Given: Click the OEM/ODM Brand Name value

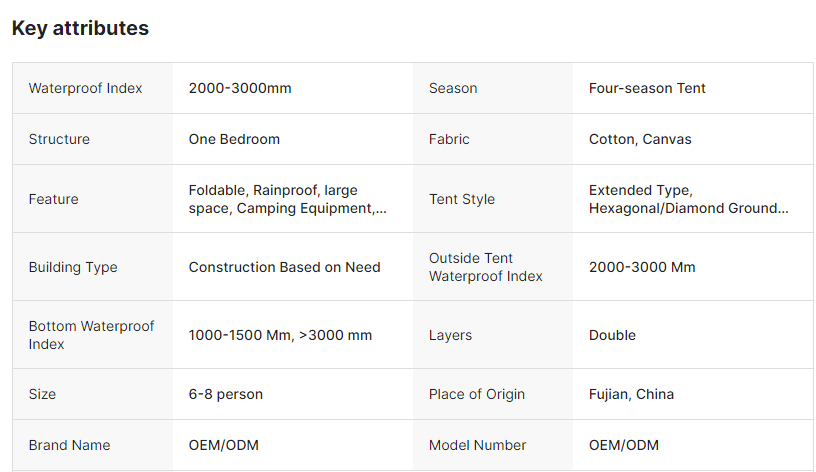Looking at the screenshot, I should [x=223, y=445].
